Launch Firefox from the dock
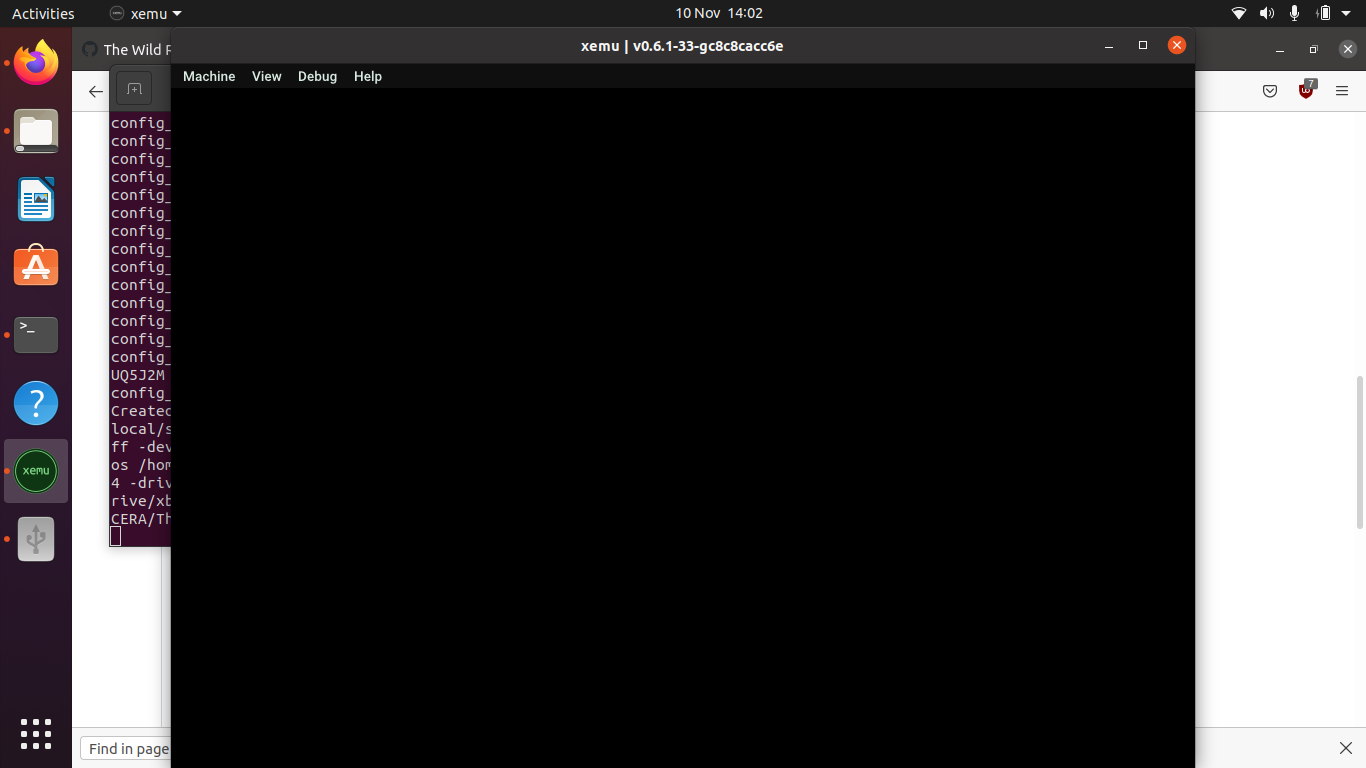The width and height of the screenshot is (1366, 768). pos(36,63)
